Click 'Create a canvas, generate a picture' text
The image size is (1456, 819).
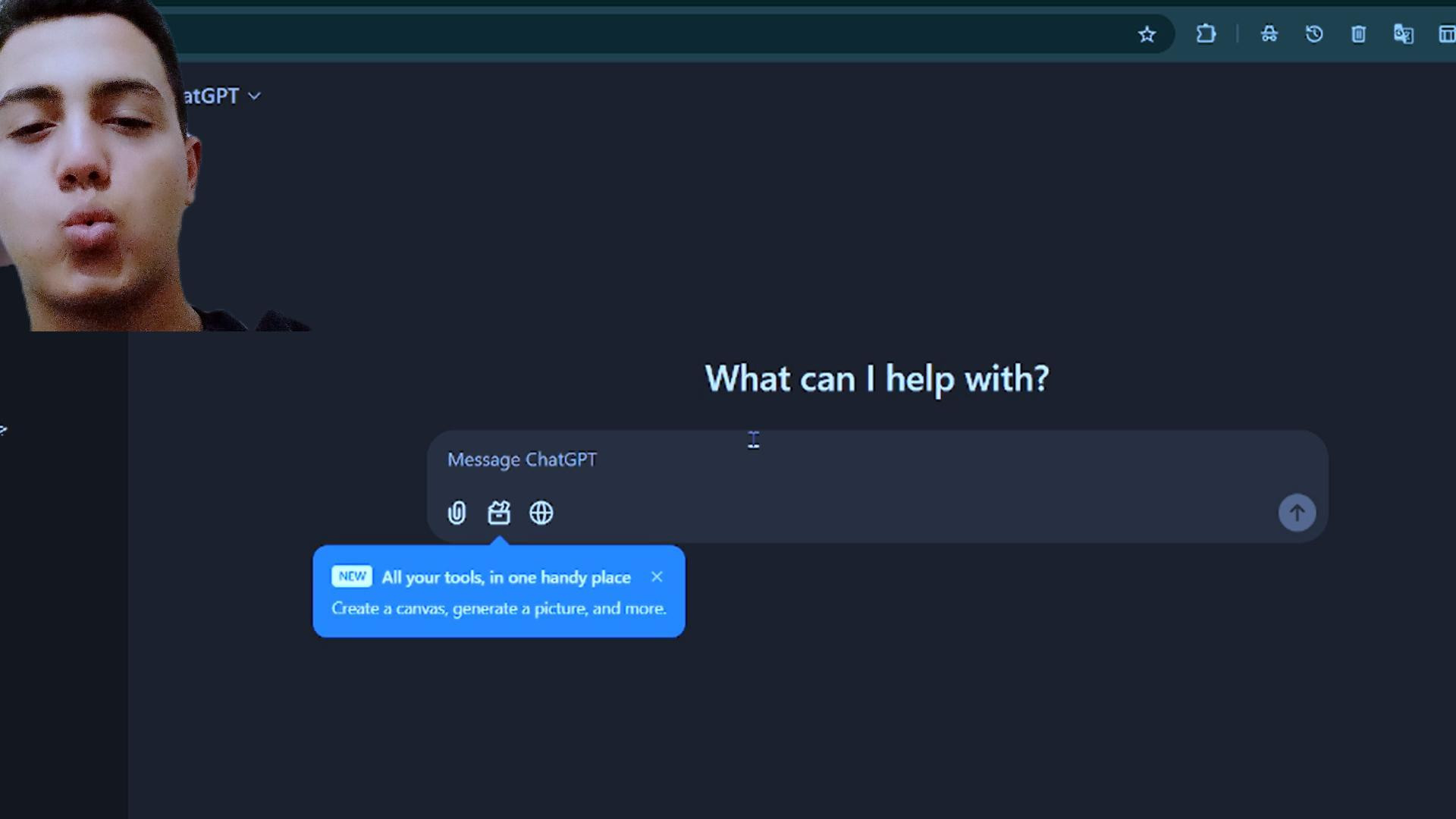tap(498, 609)
